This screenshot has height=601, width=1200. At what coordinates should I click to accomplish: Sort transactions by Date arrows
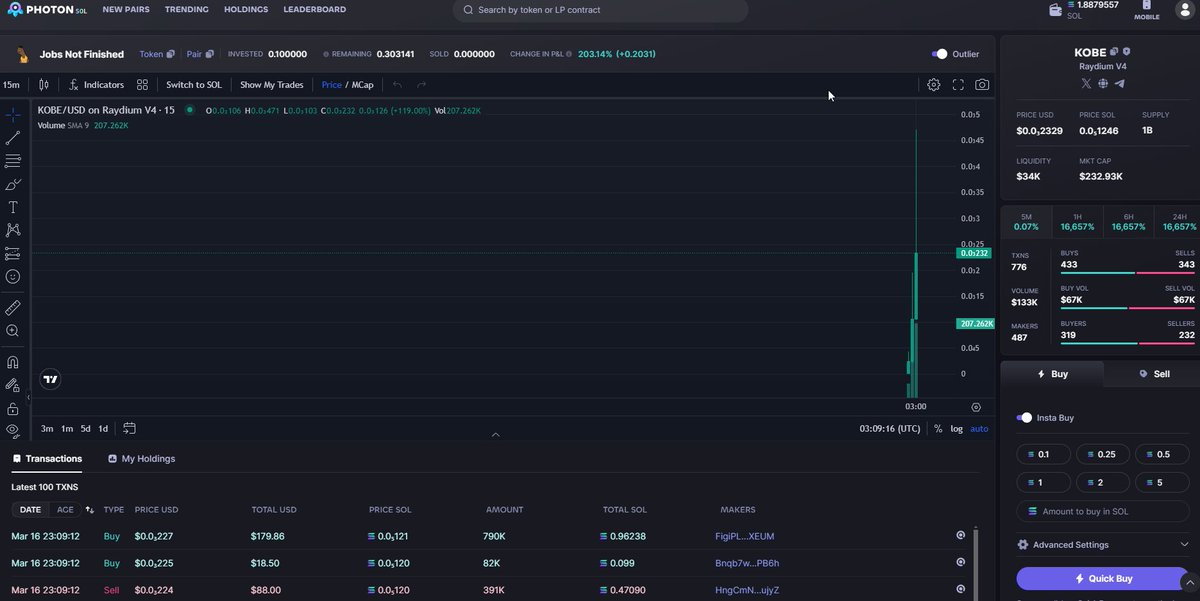(89, 510)
